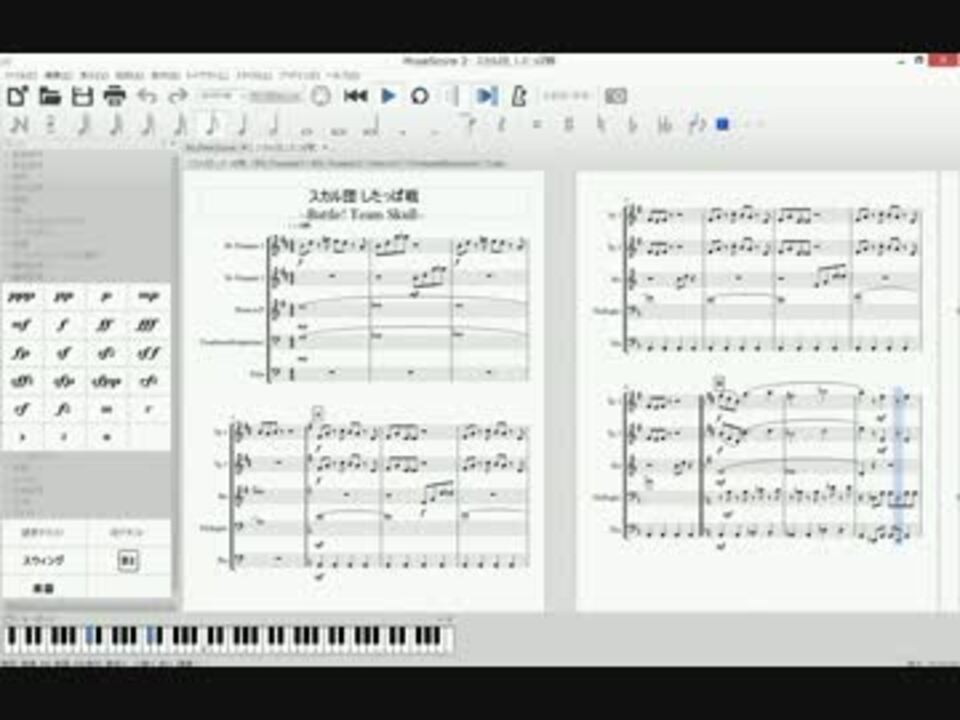The height and width of the screenshot is (720, 960).
Task: Apply natural accidental
Action: [x=601, y=125]
